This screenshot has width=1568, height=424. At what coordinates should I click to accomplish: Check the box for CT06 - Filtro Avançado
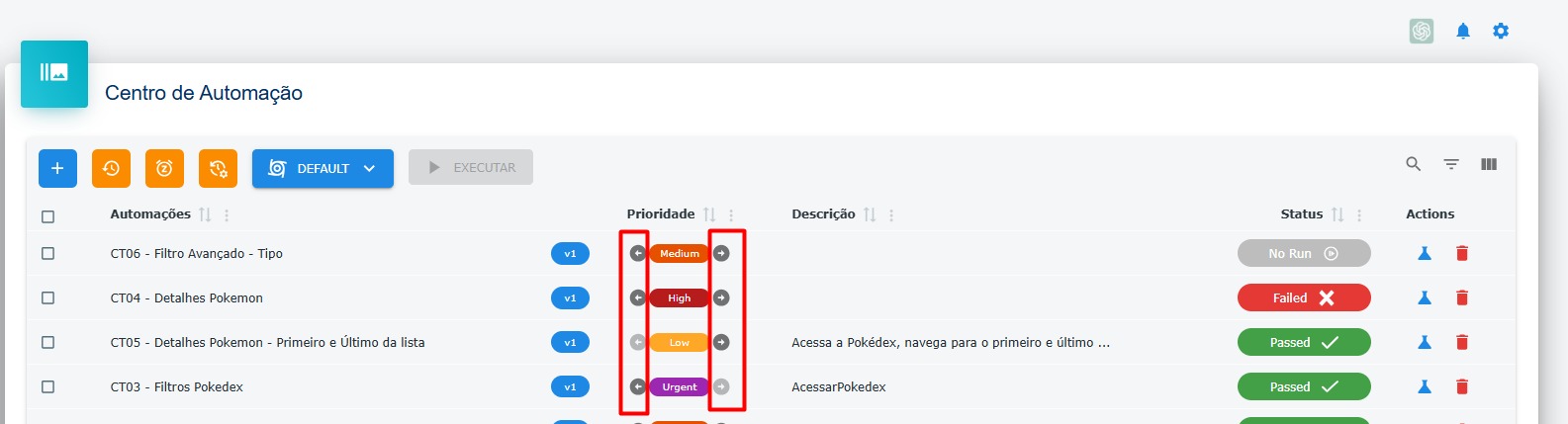click(47, 253)
